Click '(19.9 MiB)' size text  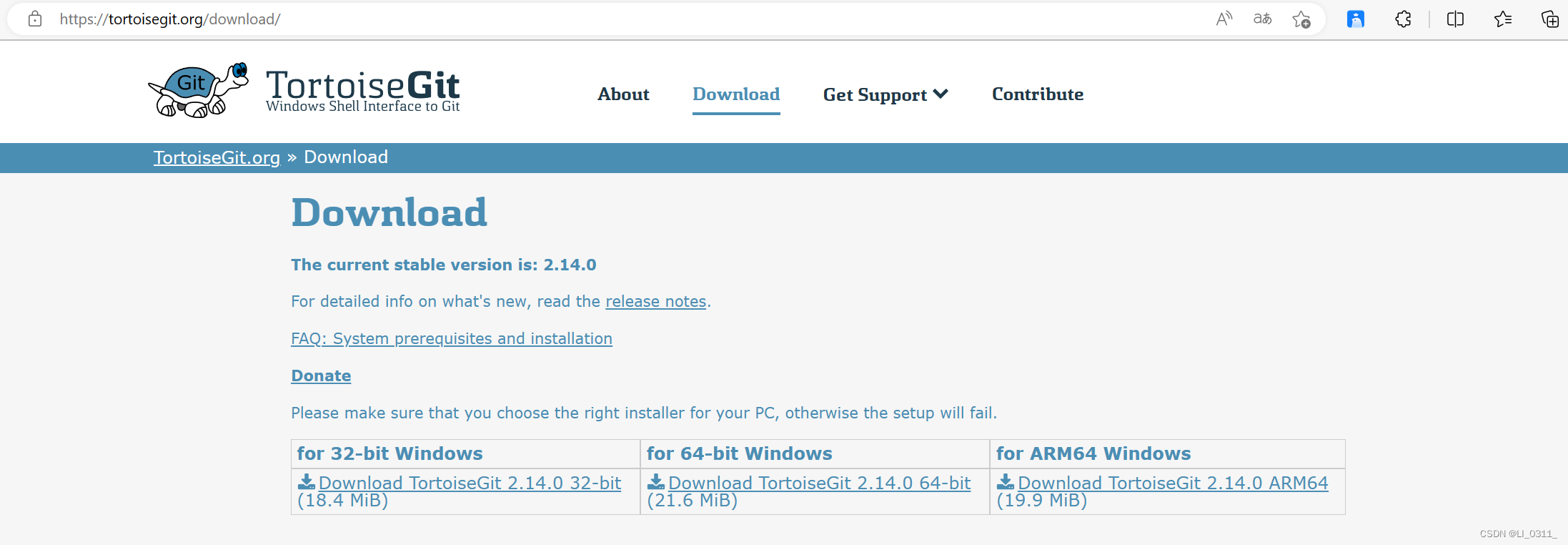(x=1041, y=501)
